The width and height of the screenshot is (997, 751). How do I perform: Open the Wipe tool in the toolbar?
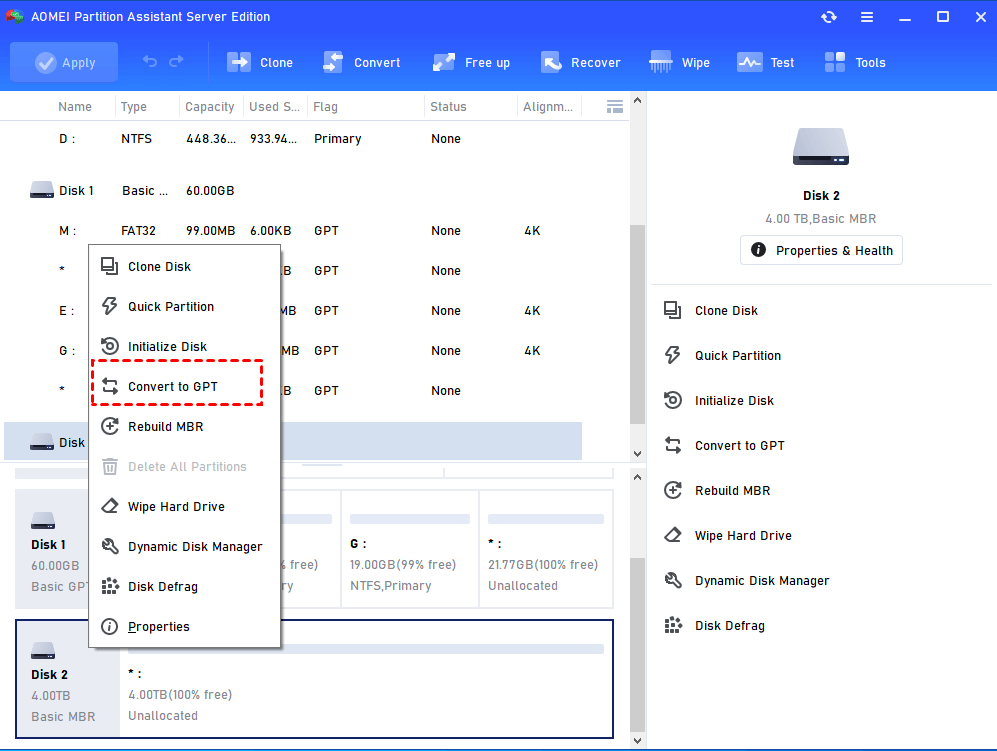679,62
